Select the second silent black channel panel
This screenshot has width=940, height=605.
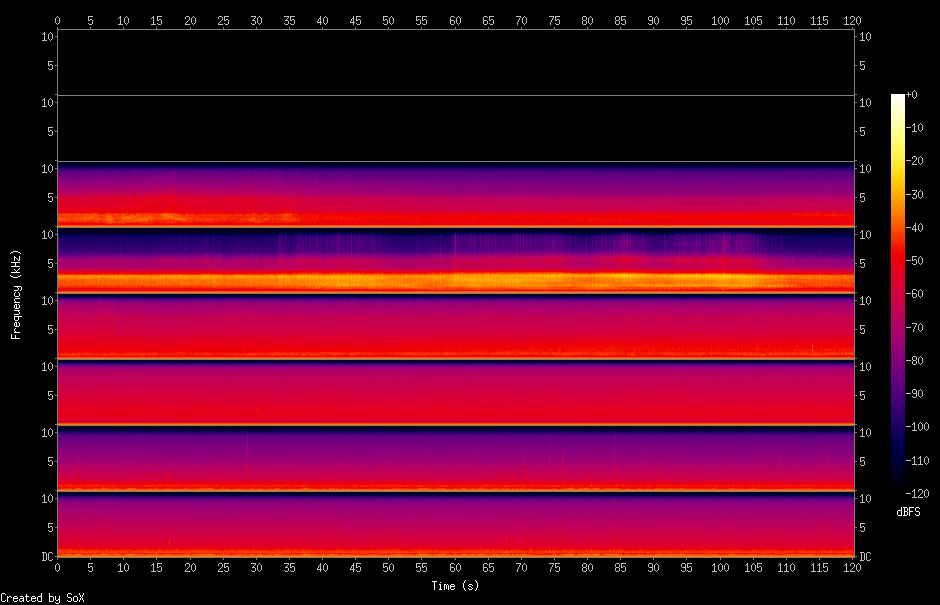pos(455,128)
